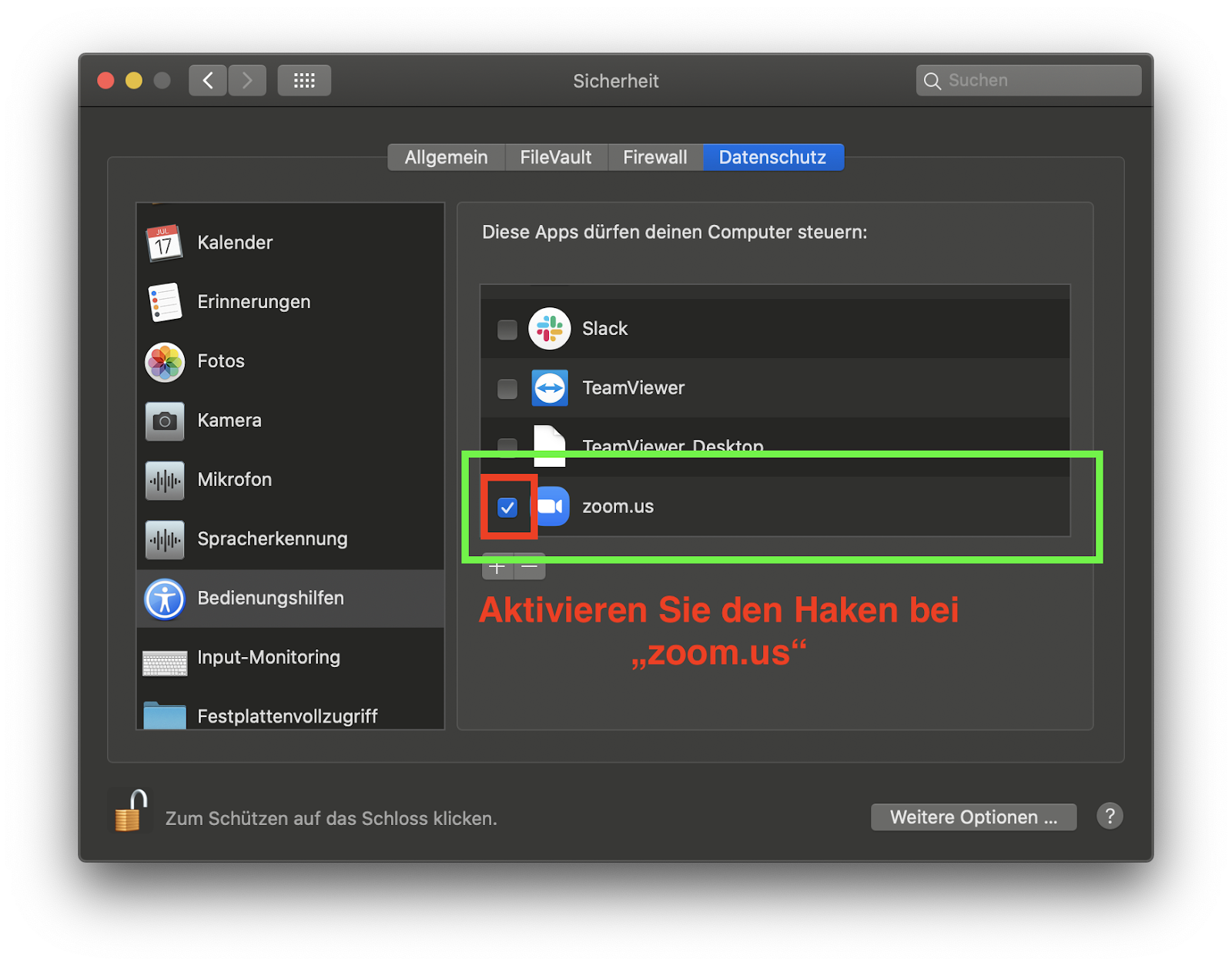Select the Erinnerungen label
The image size is (1232, 966).
(254, 302)
